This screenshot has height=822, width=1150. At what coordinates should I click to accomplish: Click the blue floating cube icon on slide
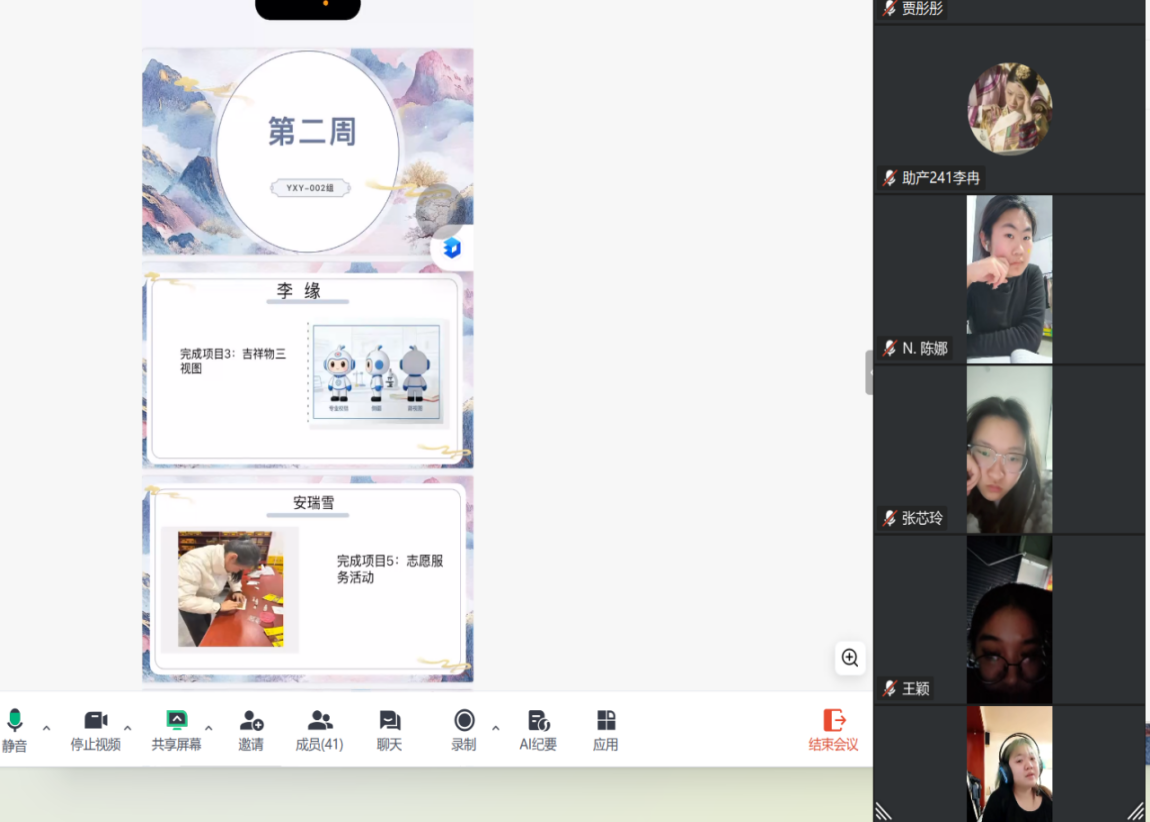pyautogui.click(x=452, y=248)
